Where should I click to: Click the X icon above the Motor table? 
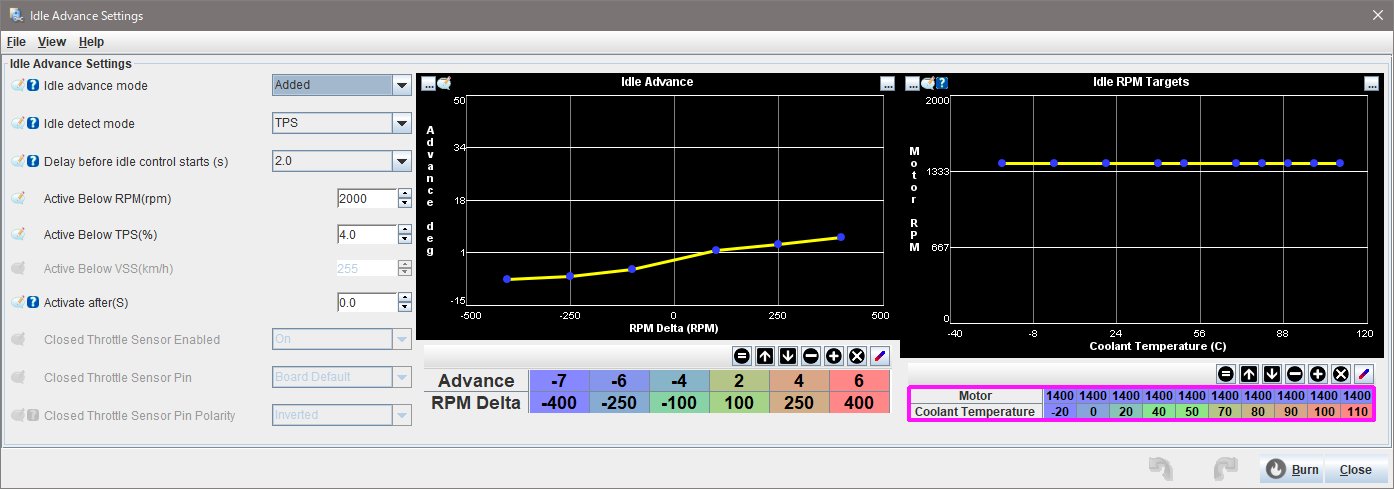(x=1341, y=373)
